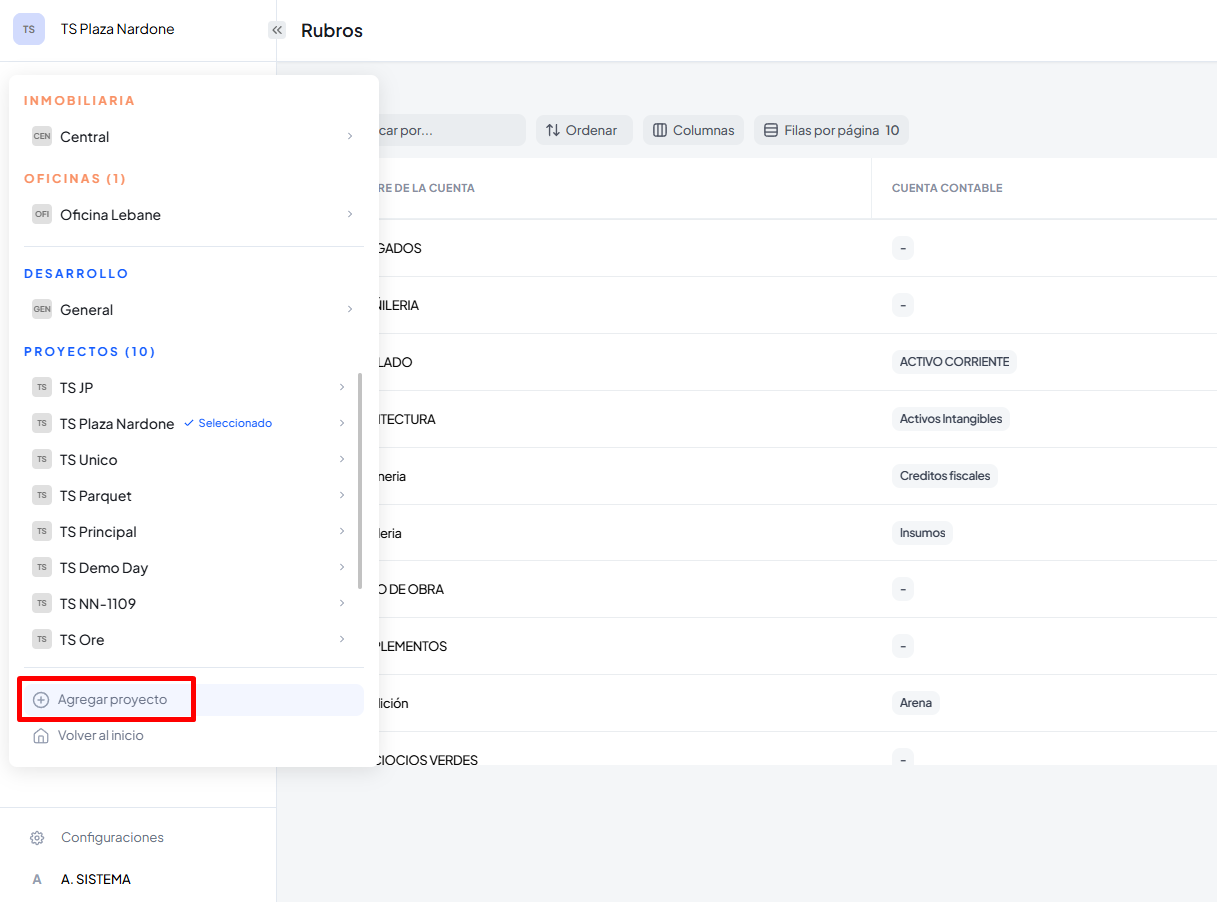Open the Columnas column selector
This screenshot has width=1217, height=902.
693,130
